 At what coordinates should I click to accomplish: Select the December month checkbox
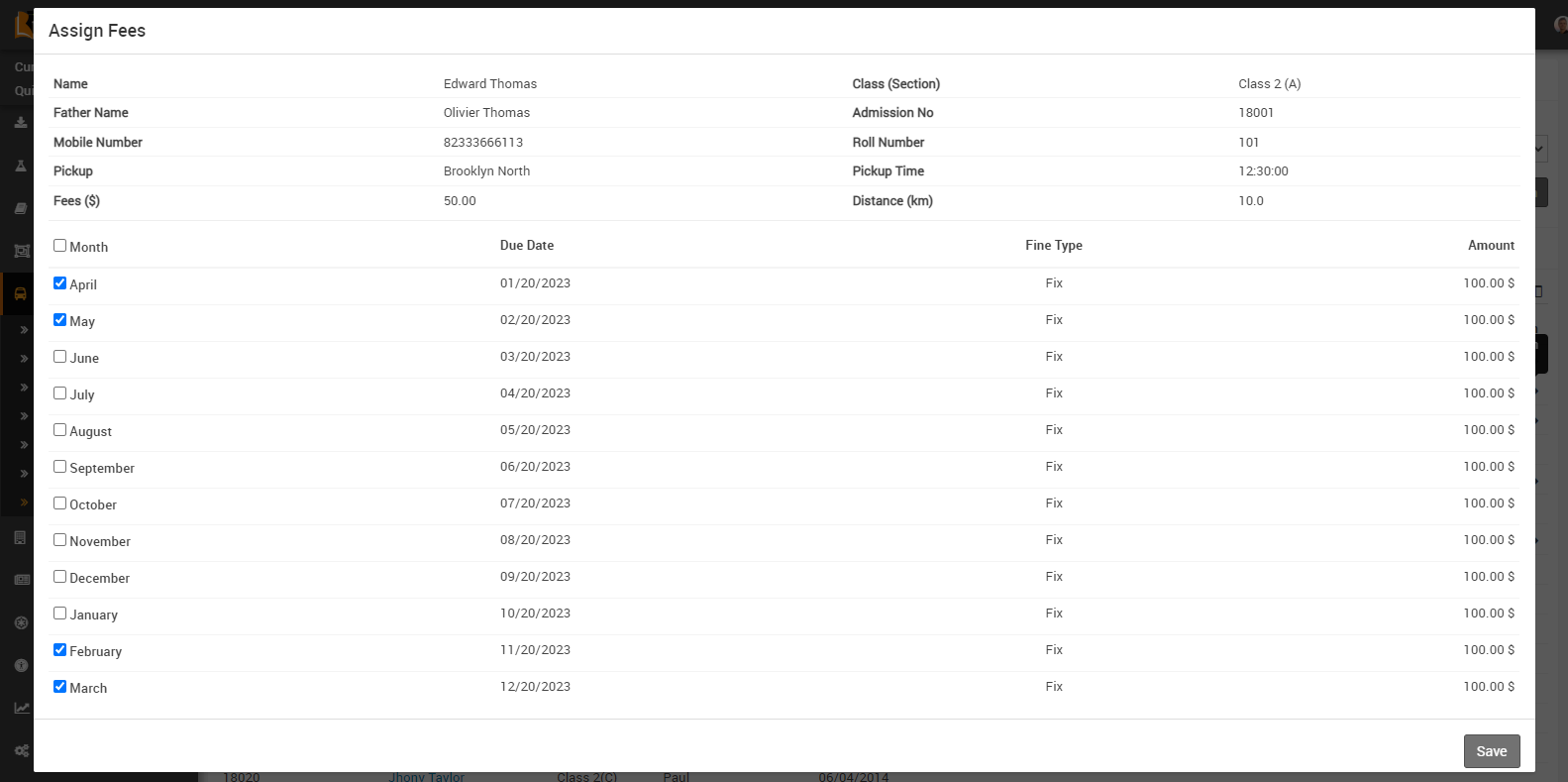click(x=60, y=577)
